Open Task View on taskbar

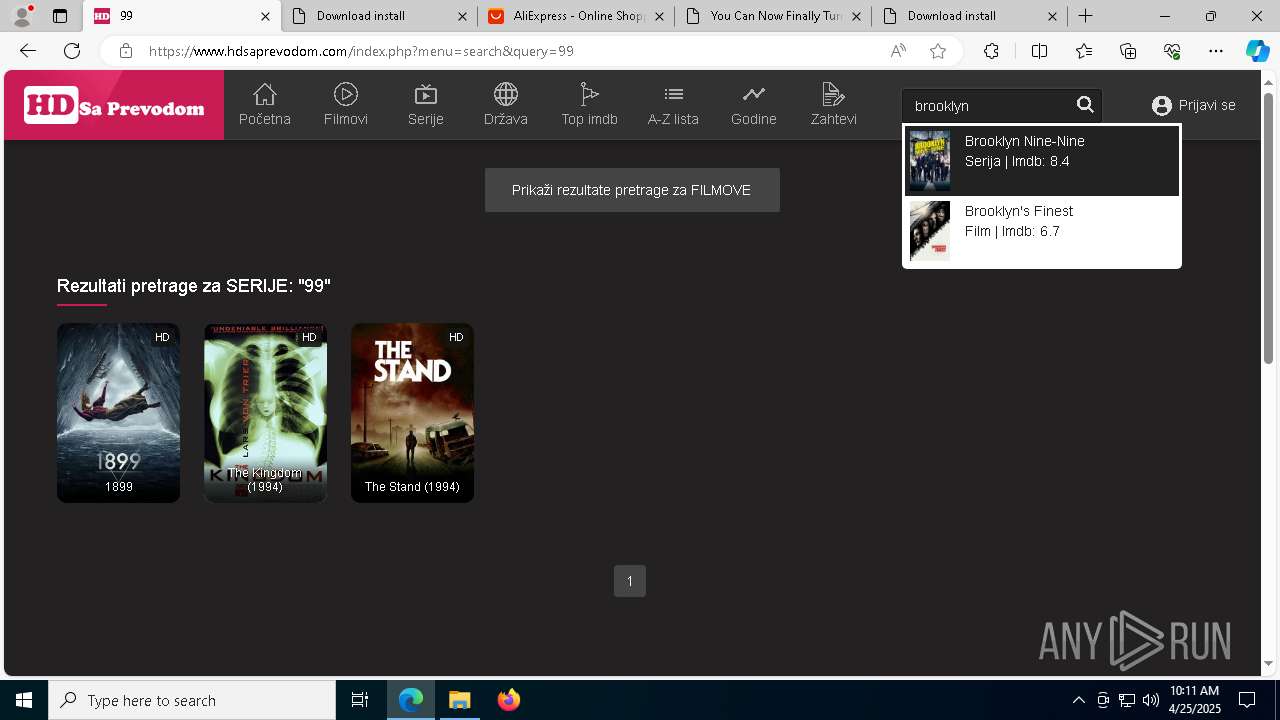tap(360, 700)
